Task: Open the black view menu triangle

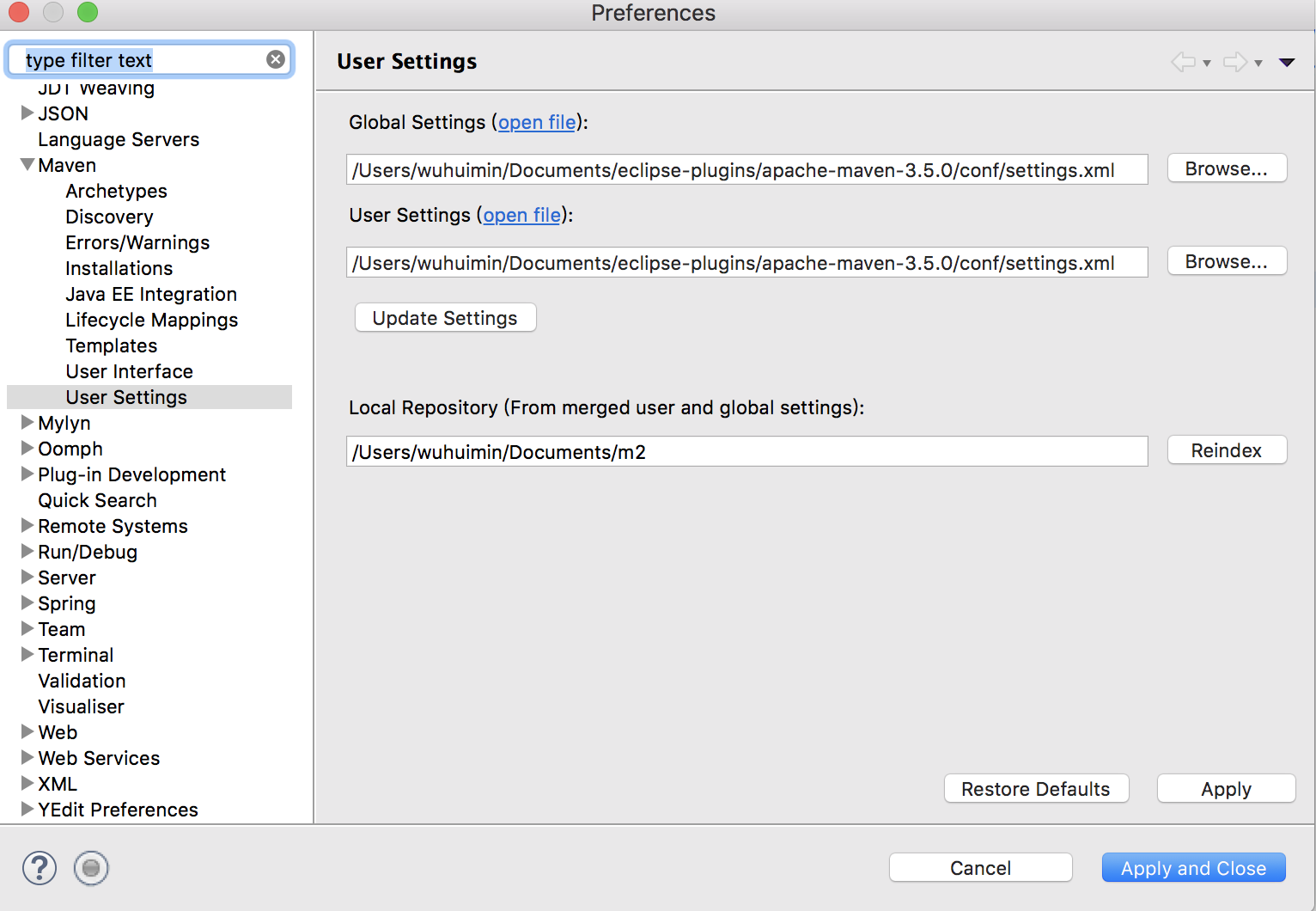Action: tap(1287, 62)
